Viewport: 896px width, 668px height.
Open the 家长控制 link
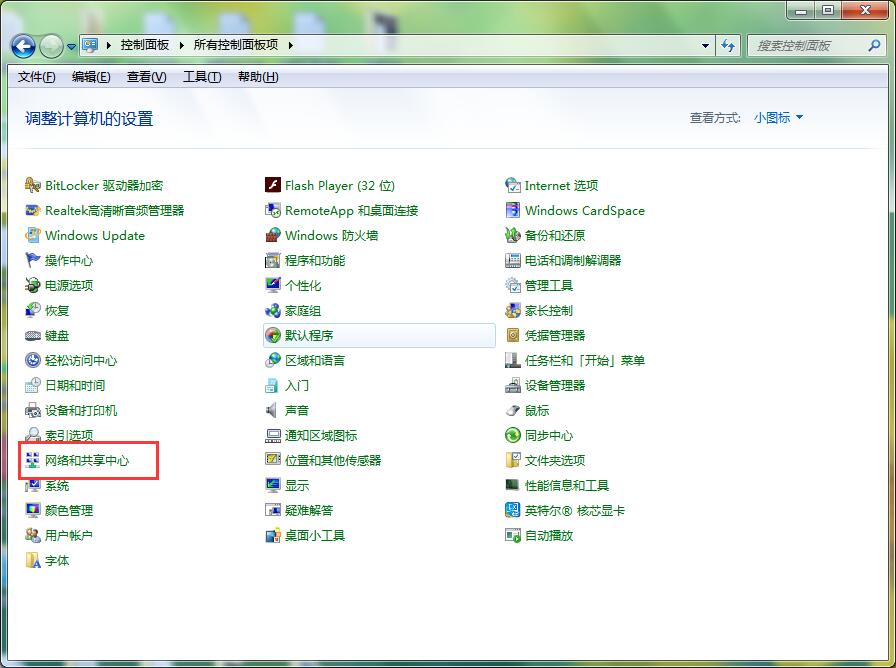pyautogui.click(x=549, y=310)
